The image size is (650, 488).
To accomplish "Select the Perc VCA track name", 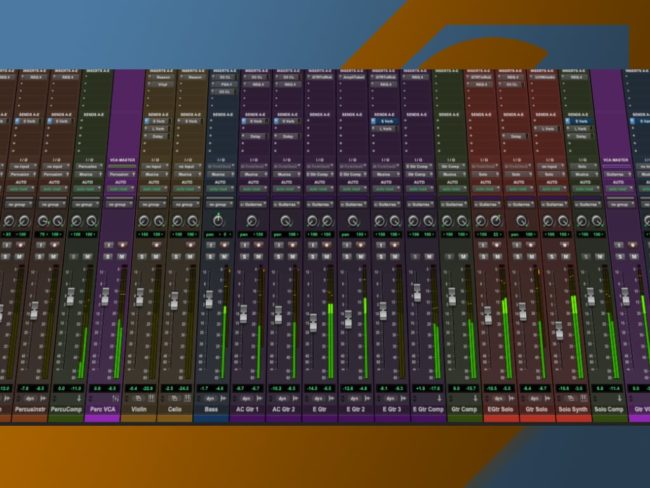I will pyautogui.click(x=102, y=409).
